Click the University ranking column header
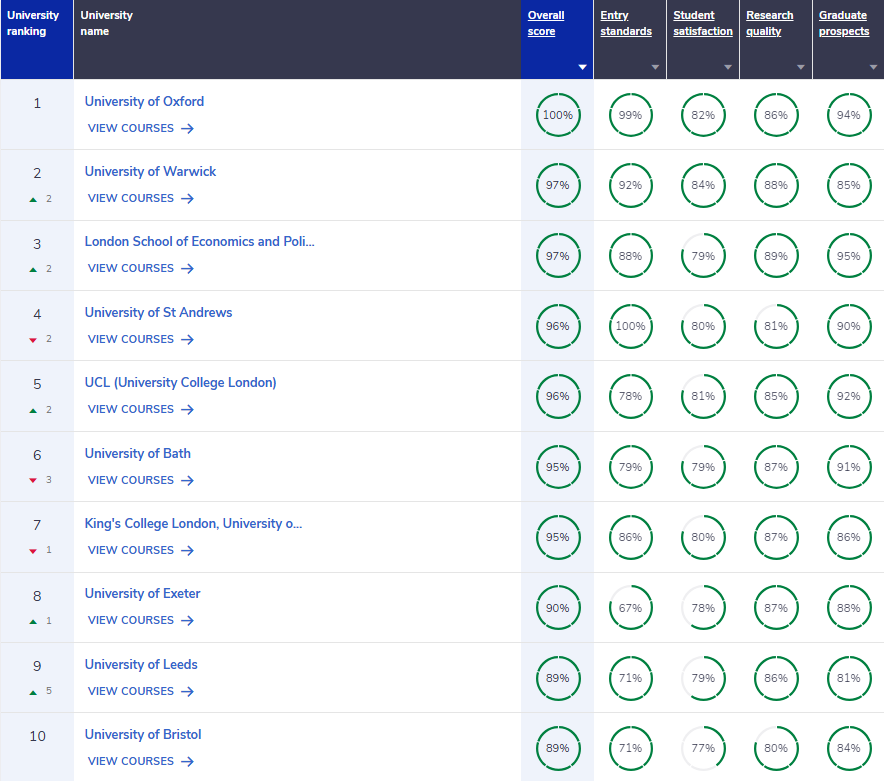This screenshot has height=781, width=884. (37, 39)
